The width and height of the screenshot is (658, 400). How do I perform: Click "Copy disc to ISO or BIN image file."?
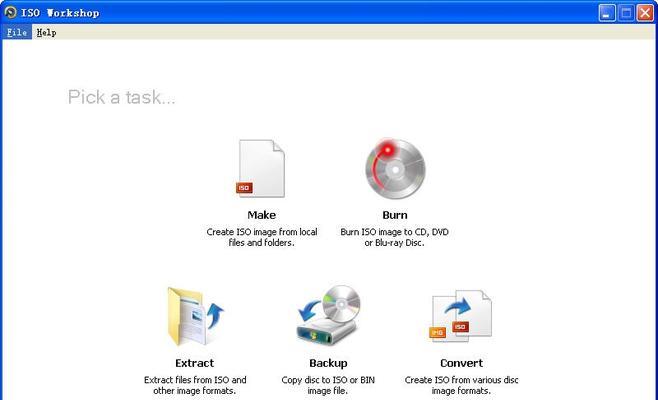pos(328,385)
